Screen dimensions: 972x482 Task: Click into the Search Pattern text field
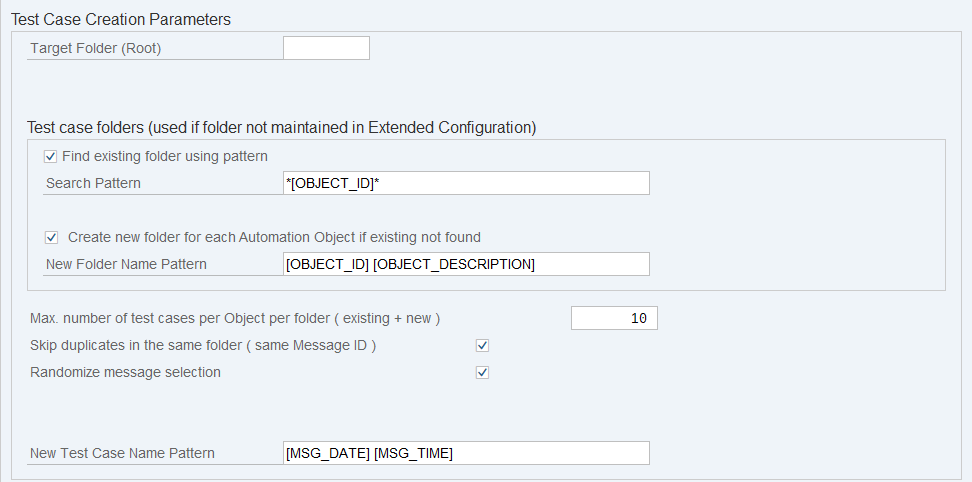[x=467, y=183]
